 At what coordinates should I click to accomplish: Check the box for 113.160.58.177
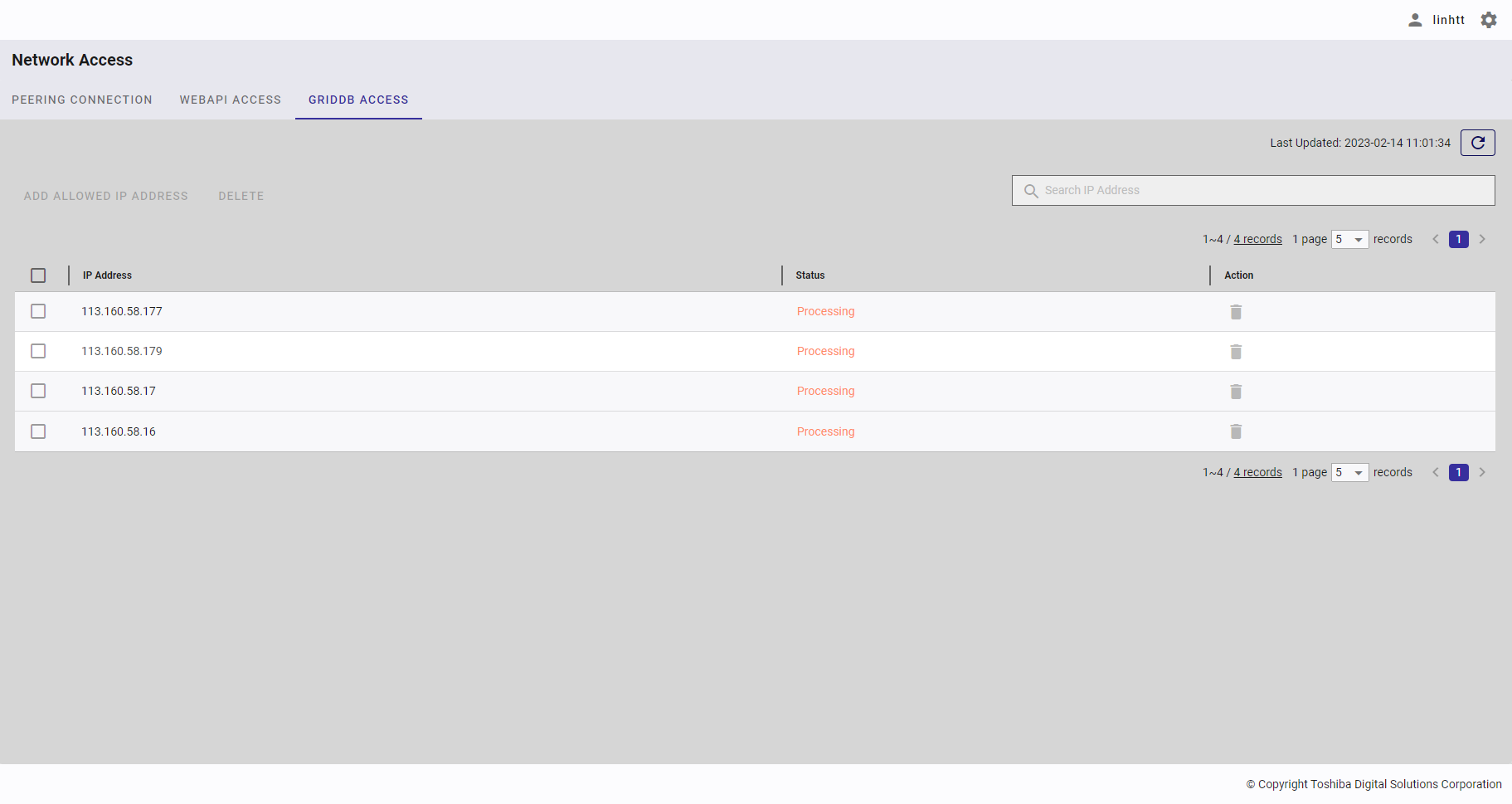(38, 311)
